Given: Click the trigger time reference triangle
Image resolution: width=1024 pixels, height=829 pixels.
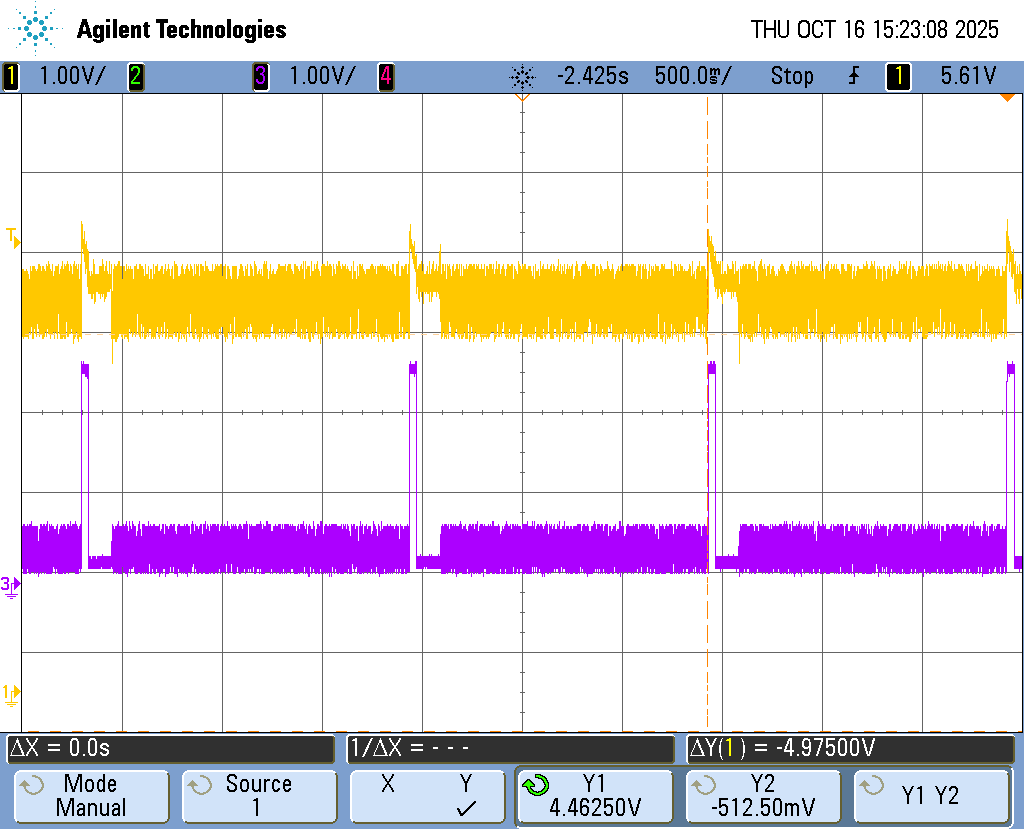Looking at the screenshot, I should point(522,97).
